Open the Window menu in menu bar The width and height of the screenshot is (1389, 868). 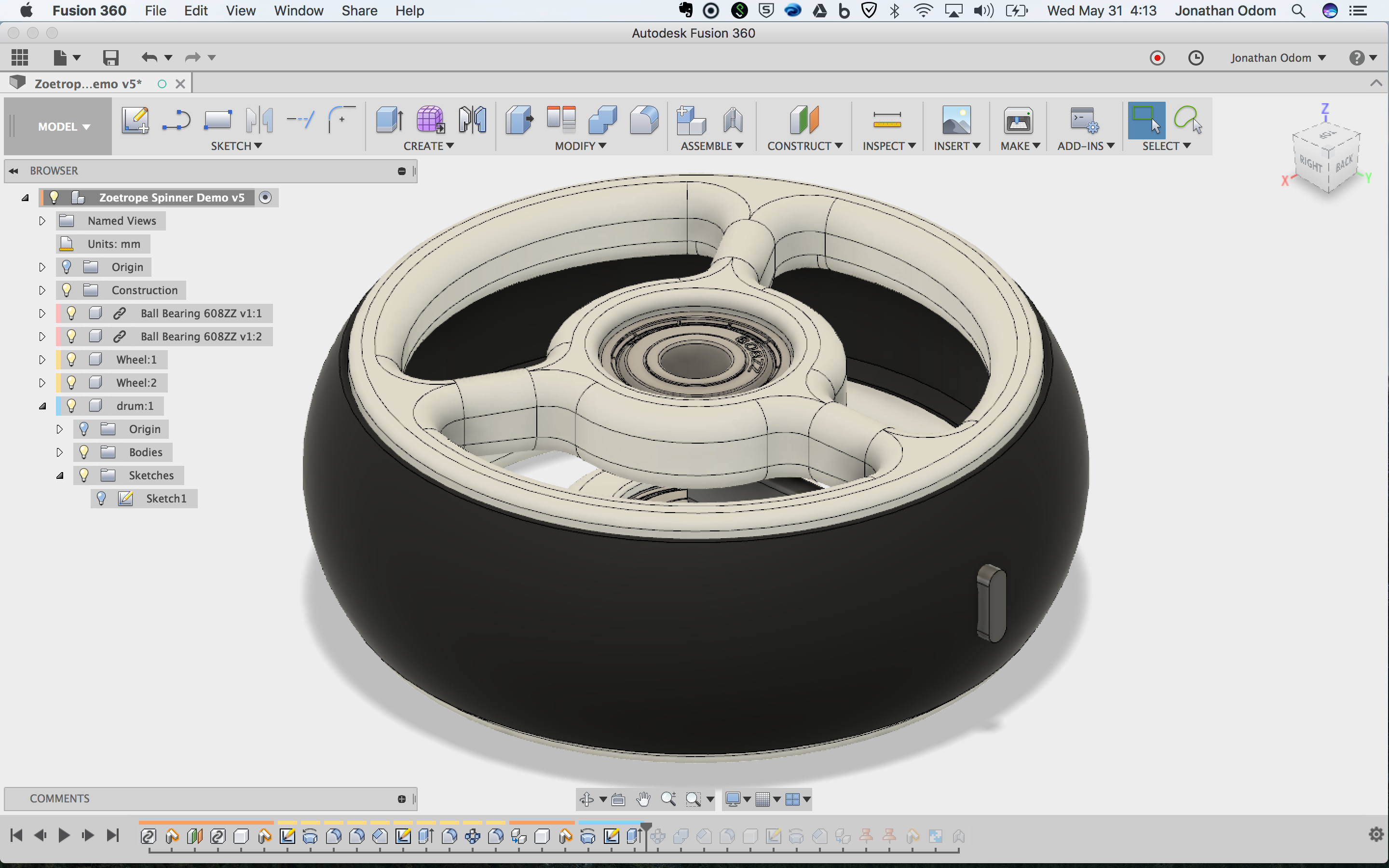click(x=299, y=10)
